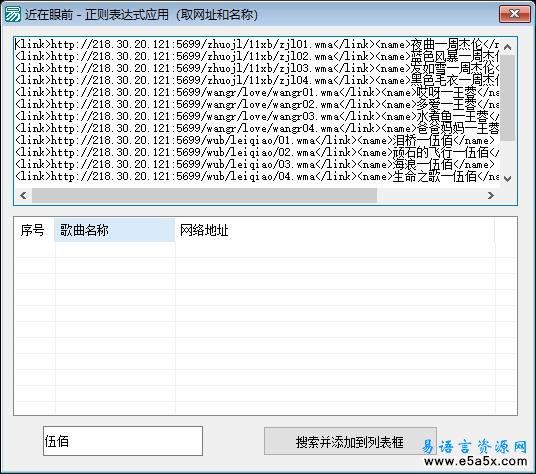Click the line containing leiqiao/02.wma
536x474 pixels.
[x=257, y=152]
